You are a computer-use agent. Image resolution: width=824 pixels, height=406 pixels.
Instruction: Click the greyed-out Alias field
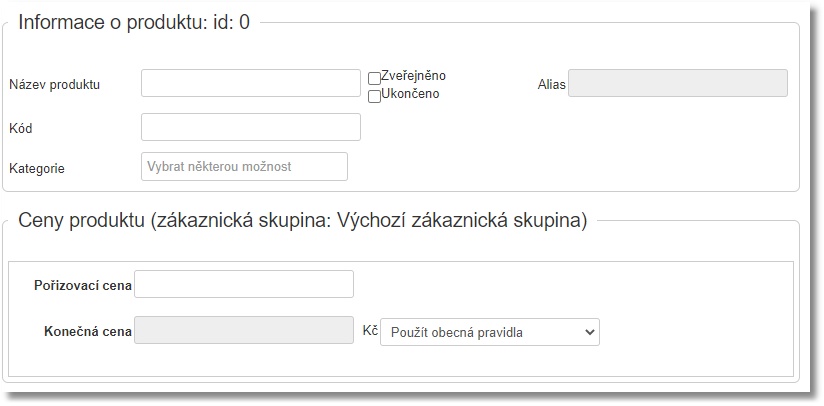(x=678, y=83)
